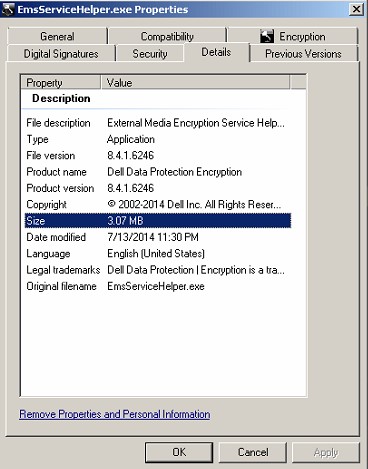Click Dell Data Protection Encryption product name value
The width and height of the screenshot is (368, 469).
pos(174,172)
